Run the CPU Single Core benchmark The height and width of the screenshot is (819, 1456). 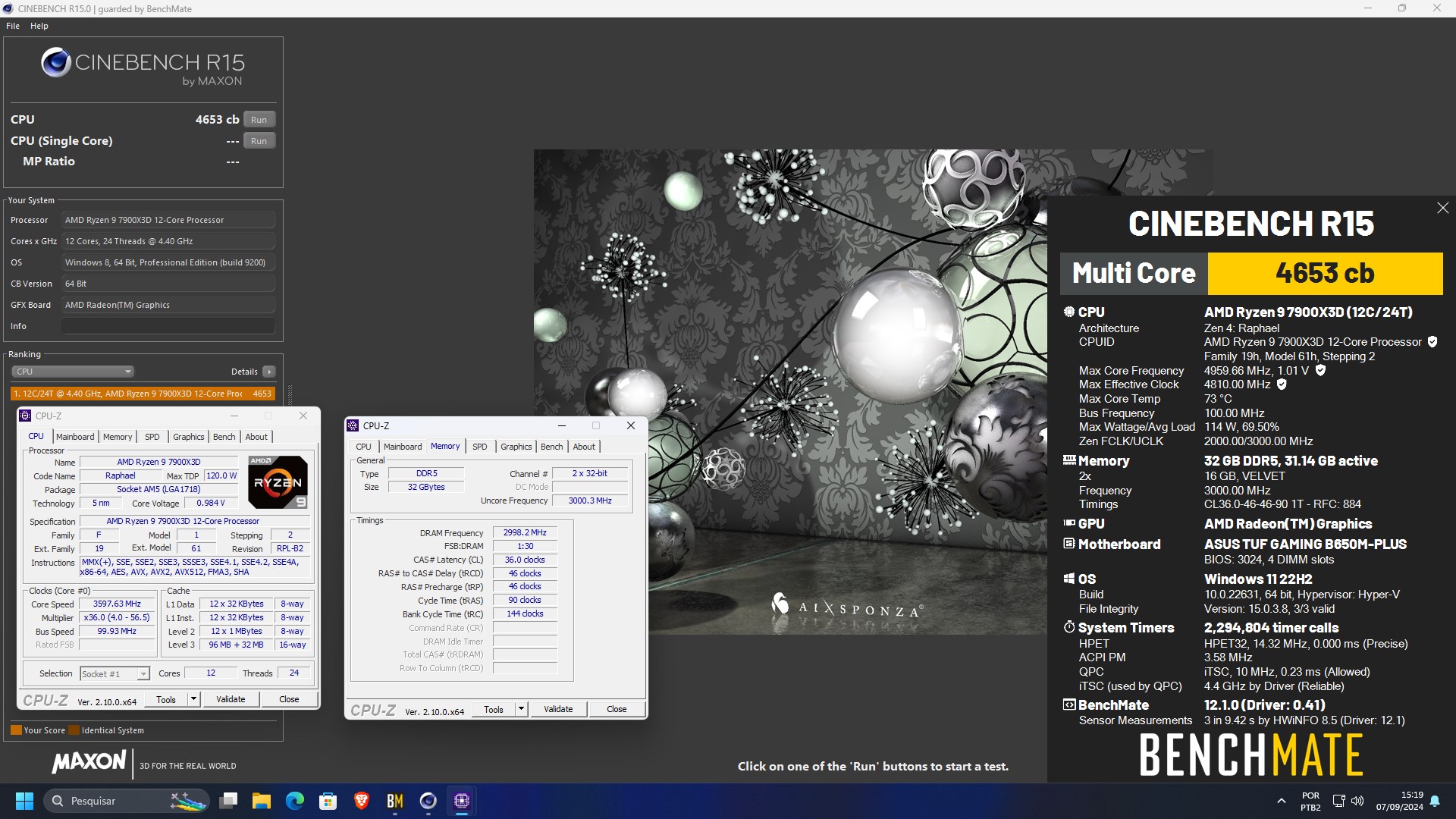(x=259, y=141)
